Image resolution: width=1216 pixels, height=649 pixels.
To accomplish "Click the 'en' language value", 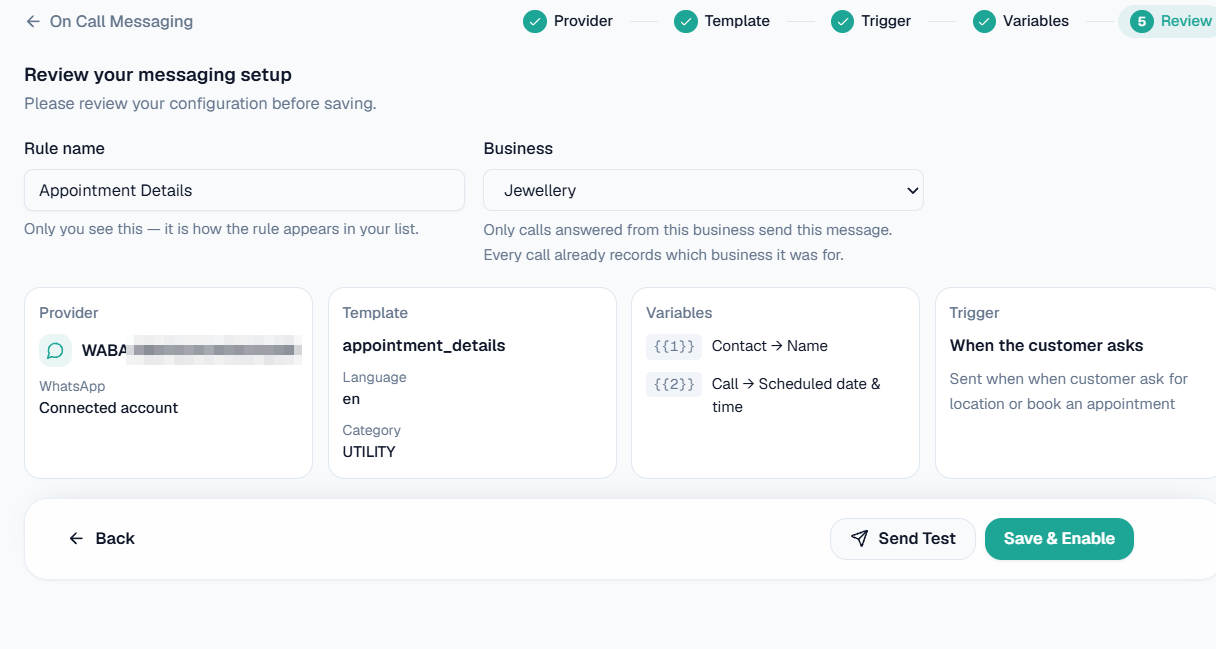I will [351, 399].
